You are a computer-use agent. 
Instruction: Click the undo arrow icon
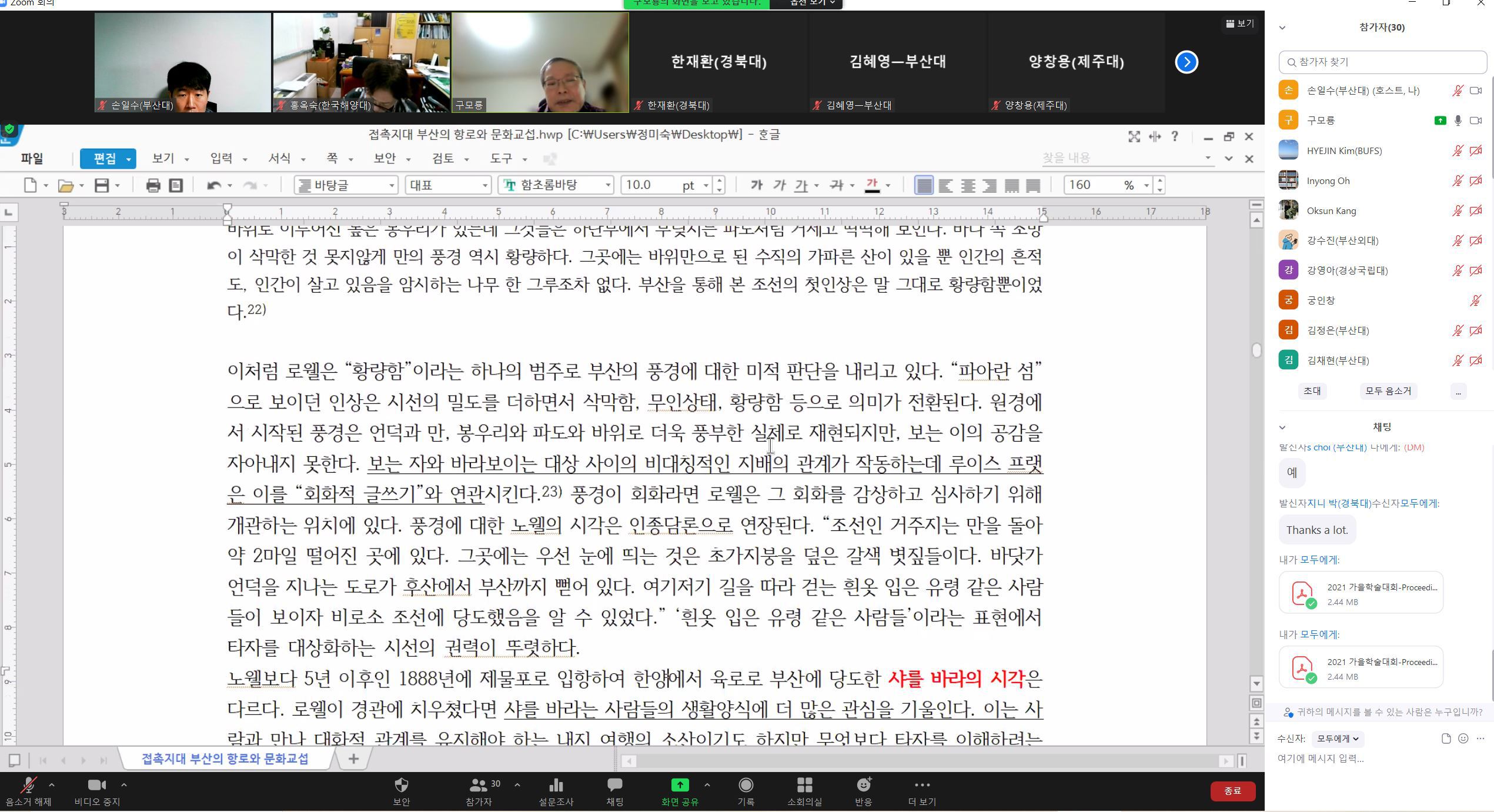point(213,186)
